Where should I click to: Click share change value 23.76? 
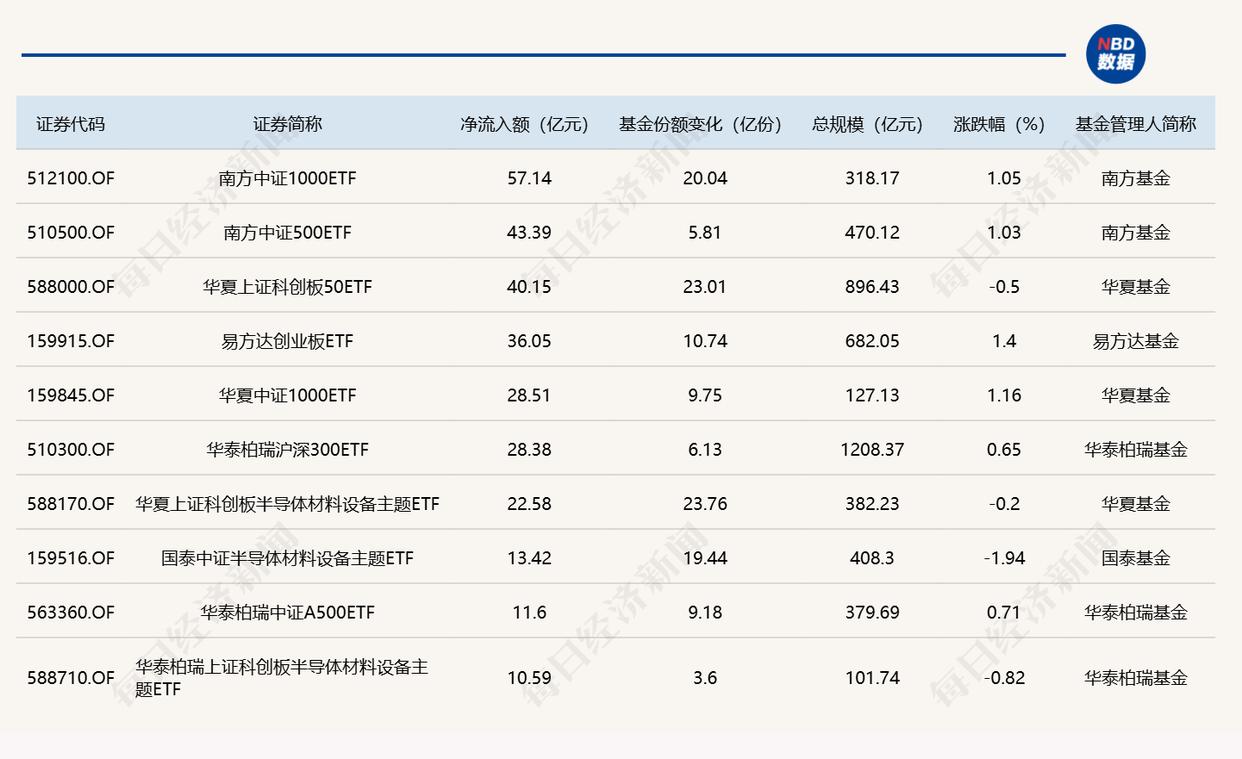click(x=705, y=503)
